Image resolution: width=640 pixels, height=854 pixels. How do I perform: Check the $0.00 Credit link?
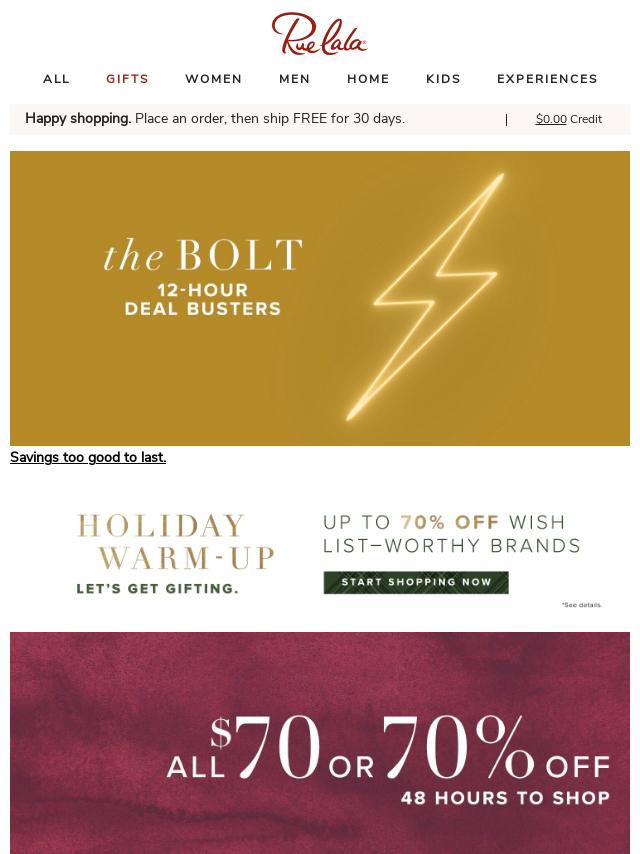click(x=568, y=119)
